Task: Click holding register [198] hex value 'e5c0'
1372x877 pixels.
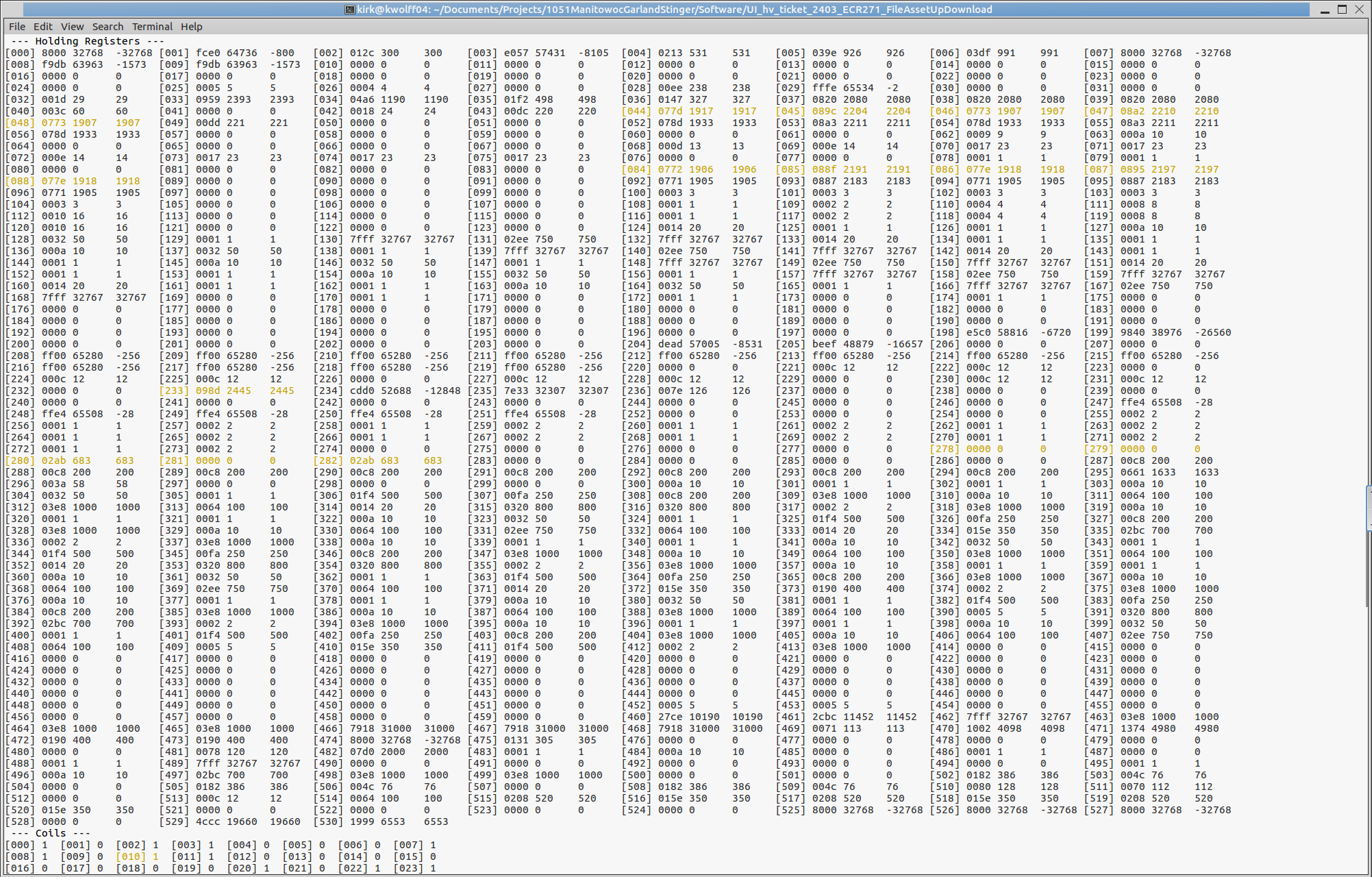Action: point(979,332)
